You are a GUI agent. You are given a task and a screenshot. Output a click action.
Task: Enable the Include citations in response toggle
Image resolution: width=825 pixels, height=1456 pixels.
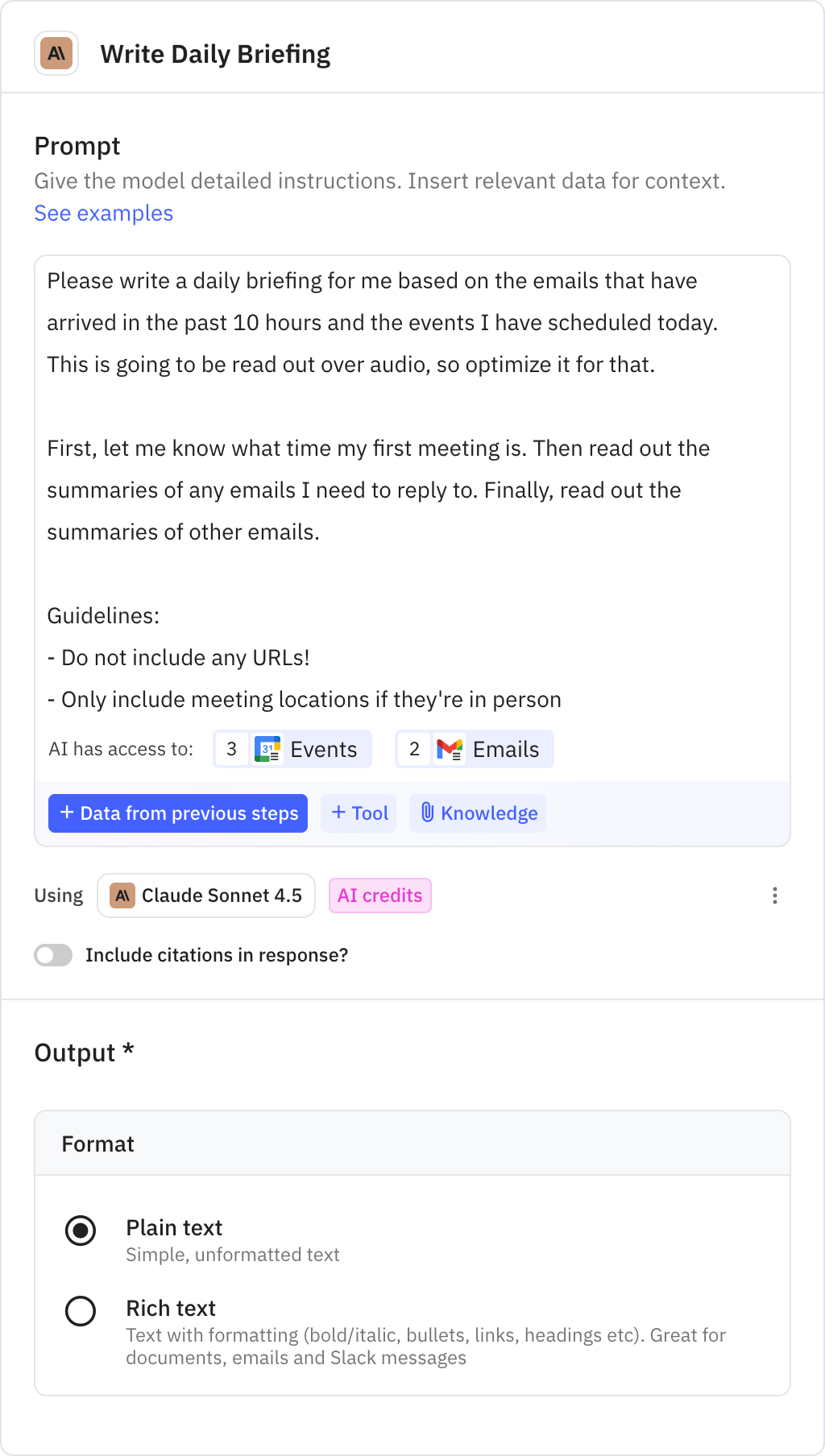[x=52, y=954]
